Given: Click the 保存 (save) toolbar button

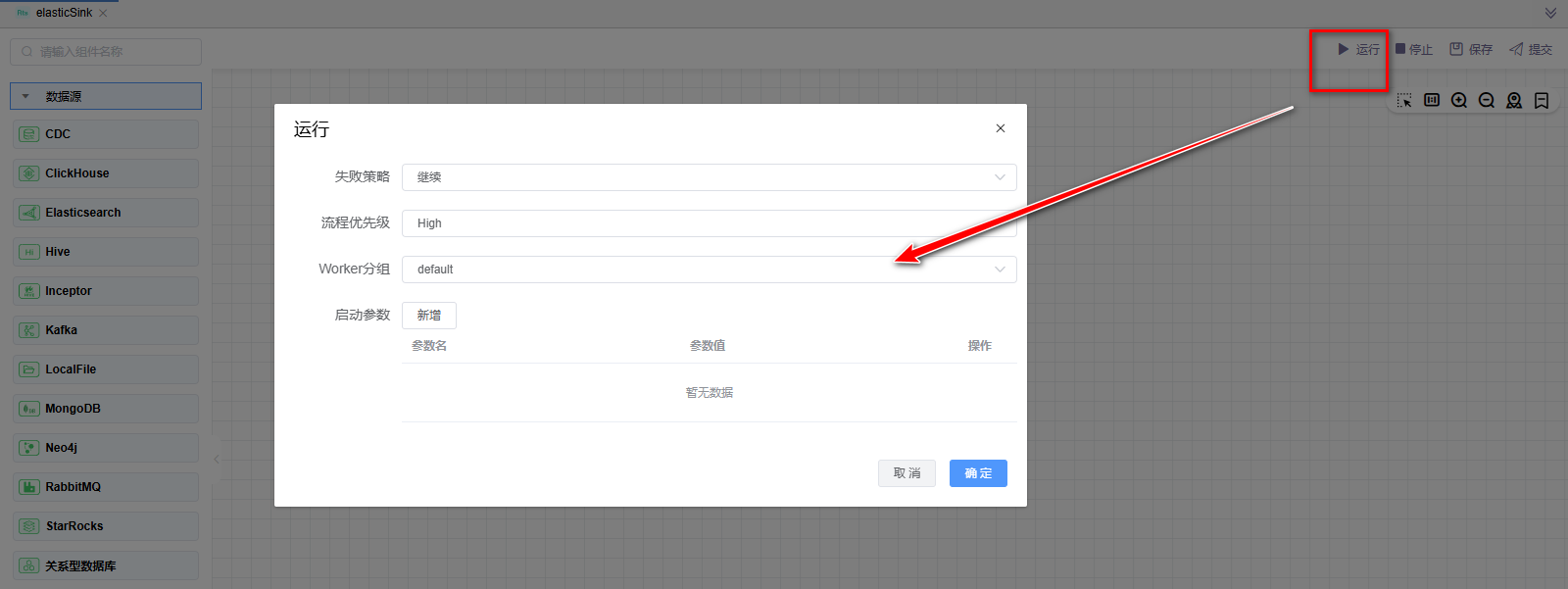Looking at the screenshot, I should click(1471, 49).
